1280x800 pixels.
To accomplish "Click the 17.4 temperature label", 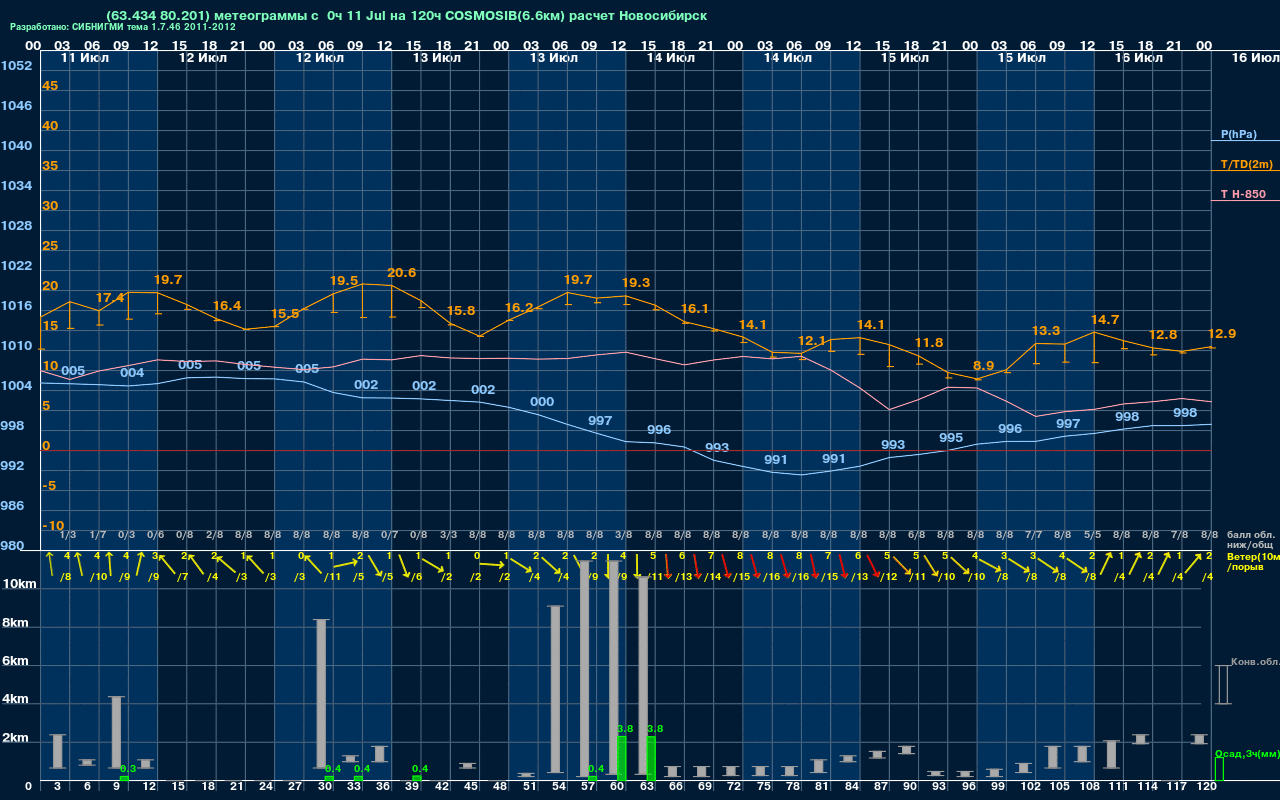I will click(x=110, y=298).
